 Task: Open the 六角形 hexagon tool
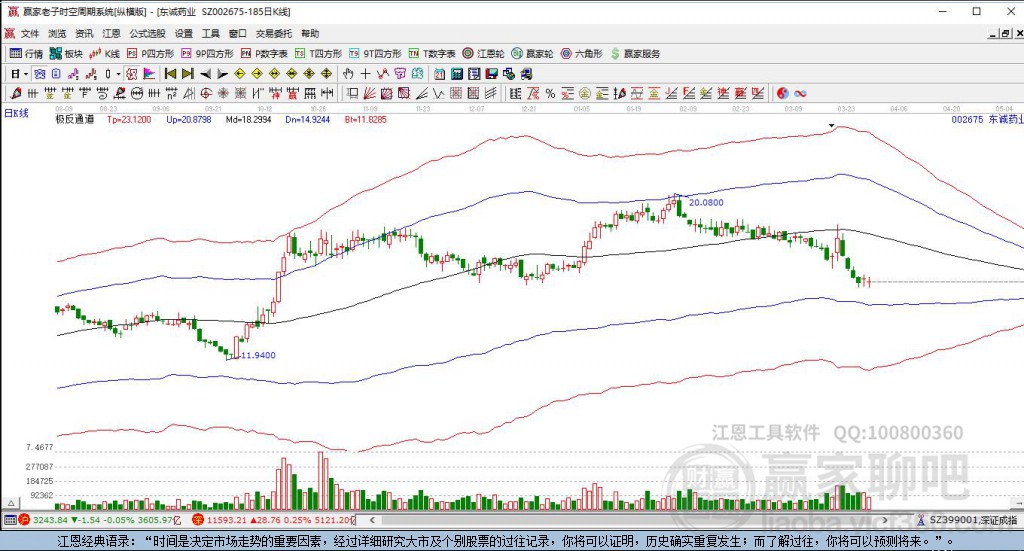click(x=581, y=54)
